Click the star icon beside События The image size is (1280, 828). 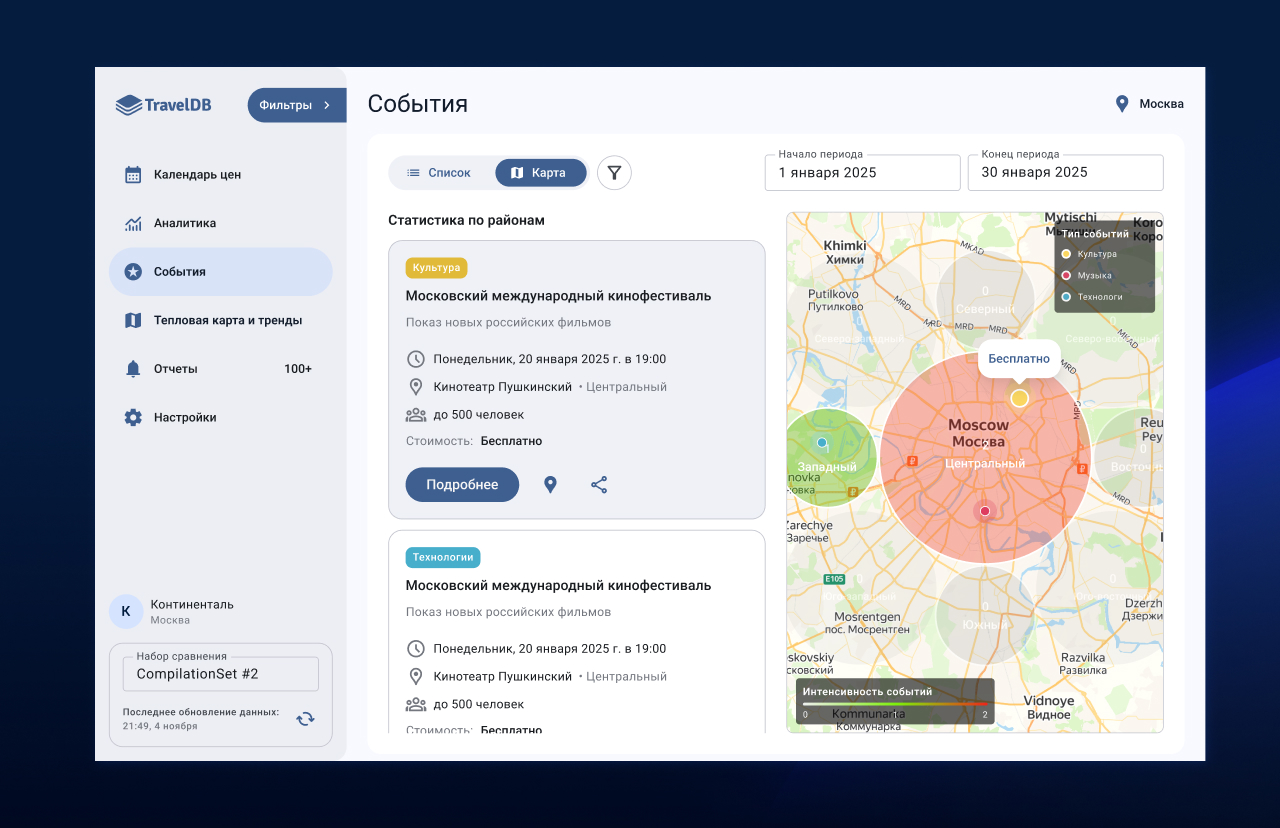[x=133, y=272]
